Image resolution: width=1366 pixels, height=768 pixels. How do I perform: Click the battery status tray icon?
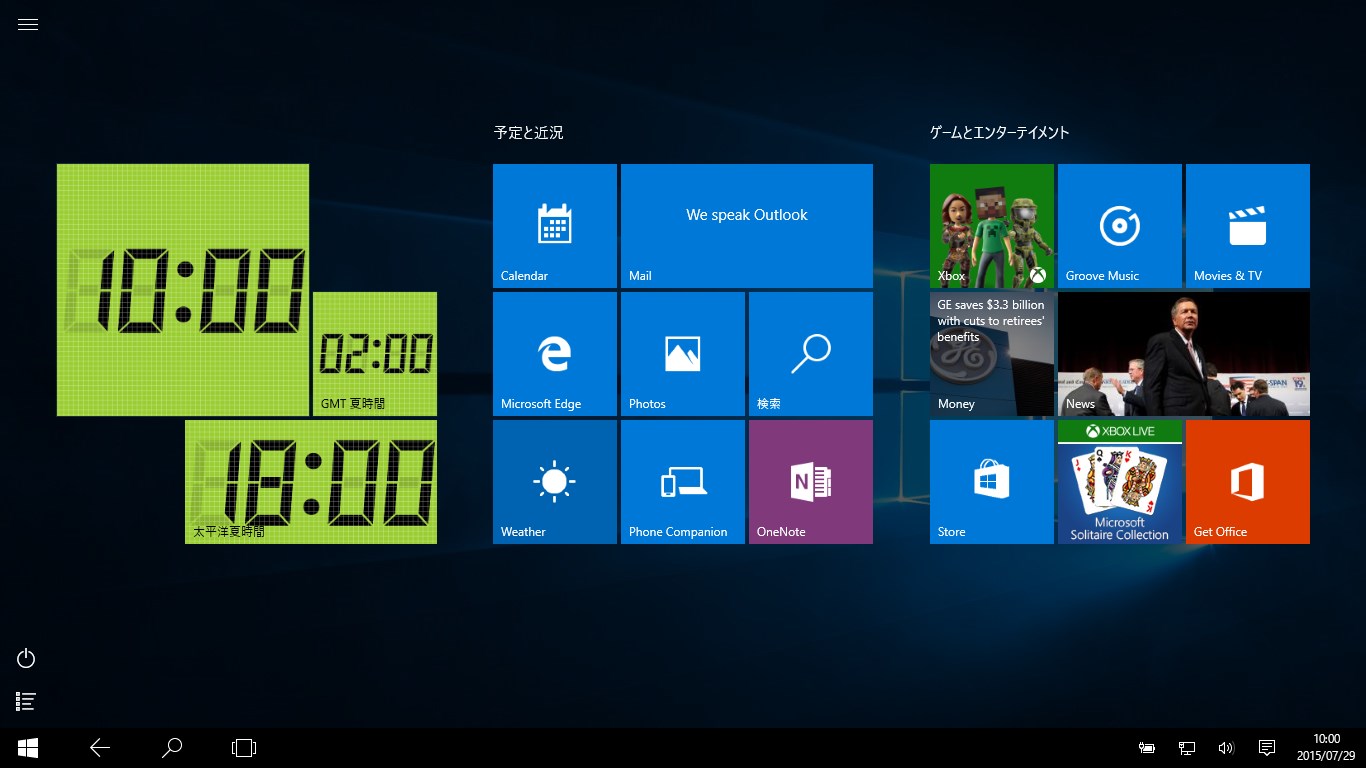(1147, 748)
